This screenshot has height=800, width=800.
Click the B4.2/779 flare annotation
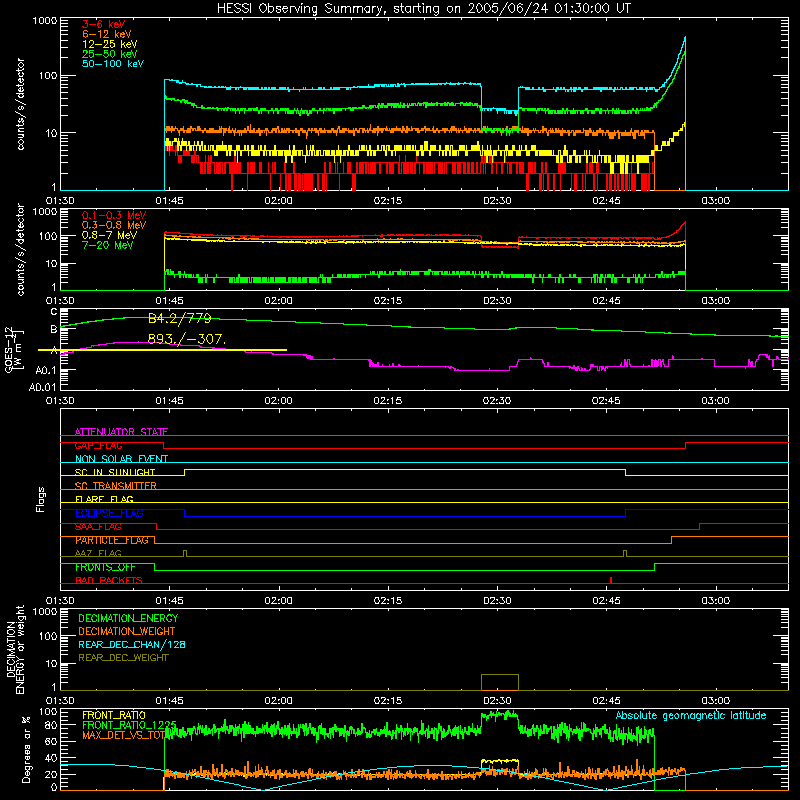click(x=180, y=319)
